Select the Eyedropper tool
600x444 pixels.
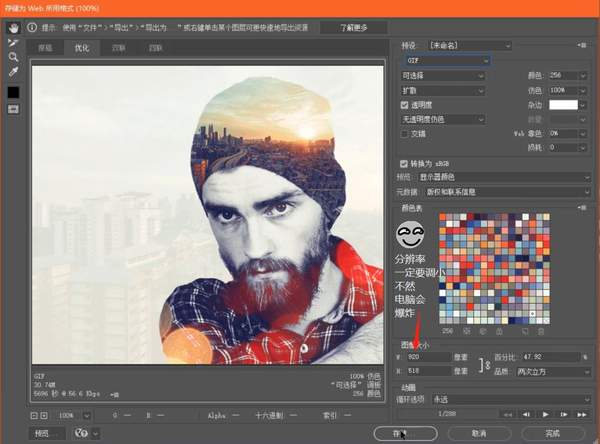click(x=14, y=72)
